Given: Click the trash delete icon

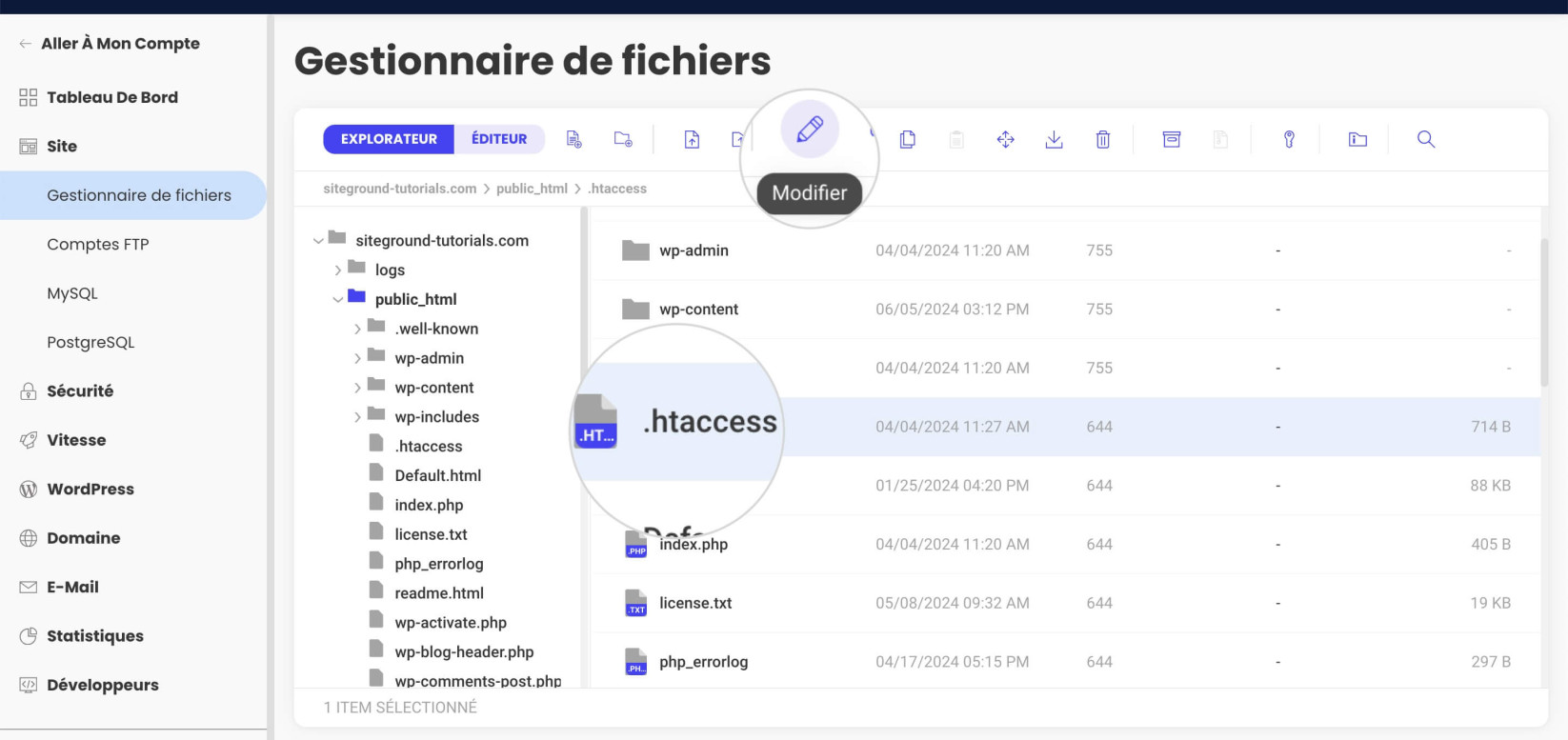Looking at the screenshot, I should (x=1103, y=139).
